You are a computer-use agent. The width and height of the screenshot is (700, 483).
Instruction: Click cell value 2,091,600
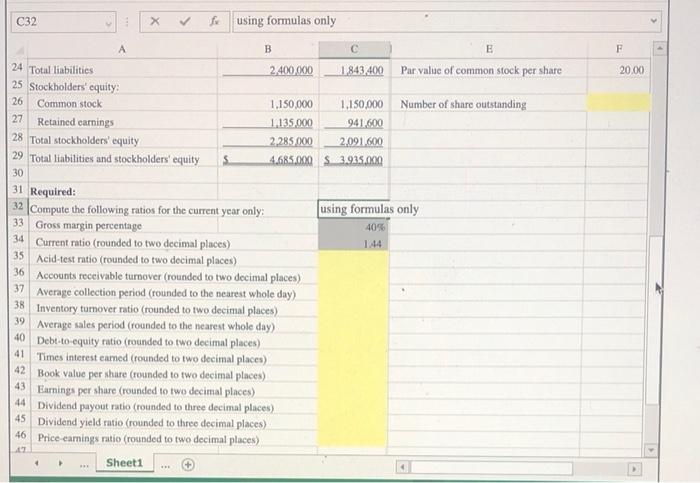tap(361, 142)
